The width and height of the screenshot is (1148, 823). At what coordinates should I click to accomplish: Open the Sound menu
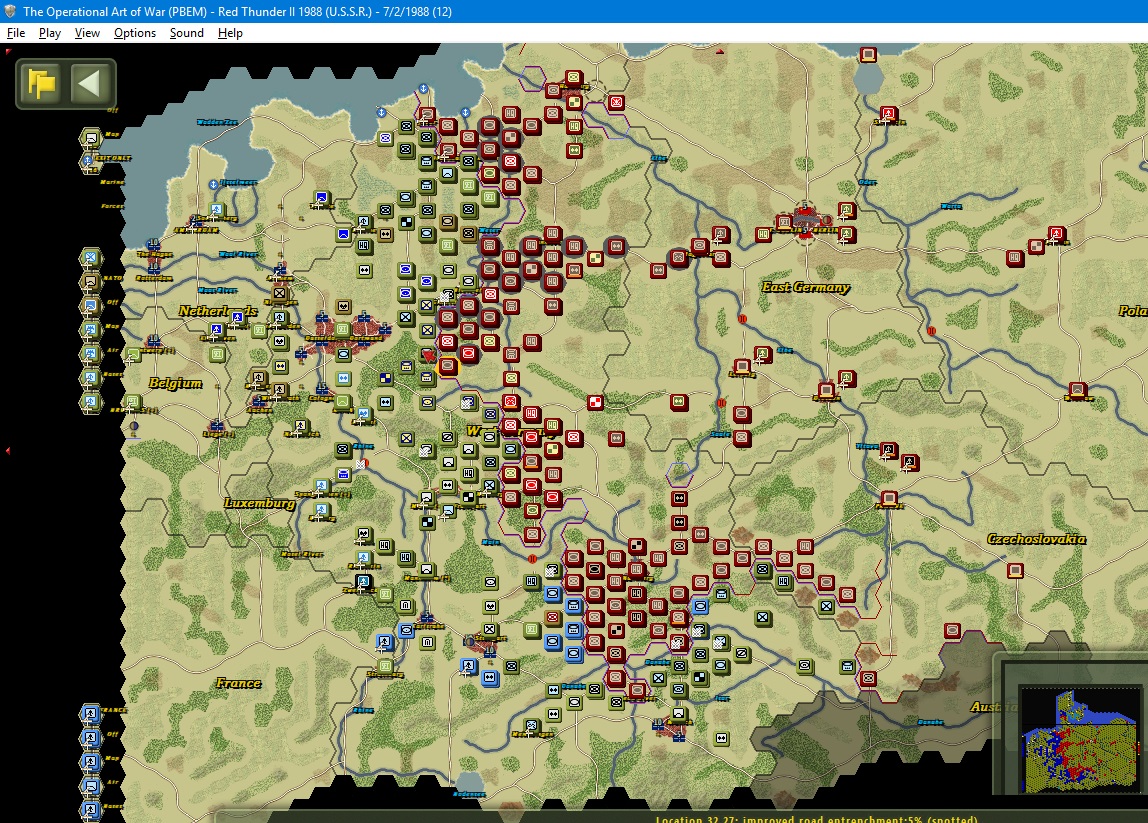pyautogui.click(x=187, y=33)
